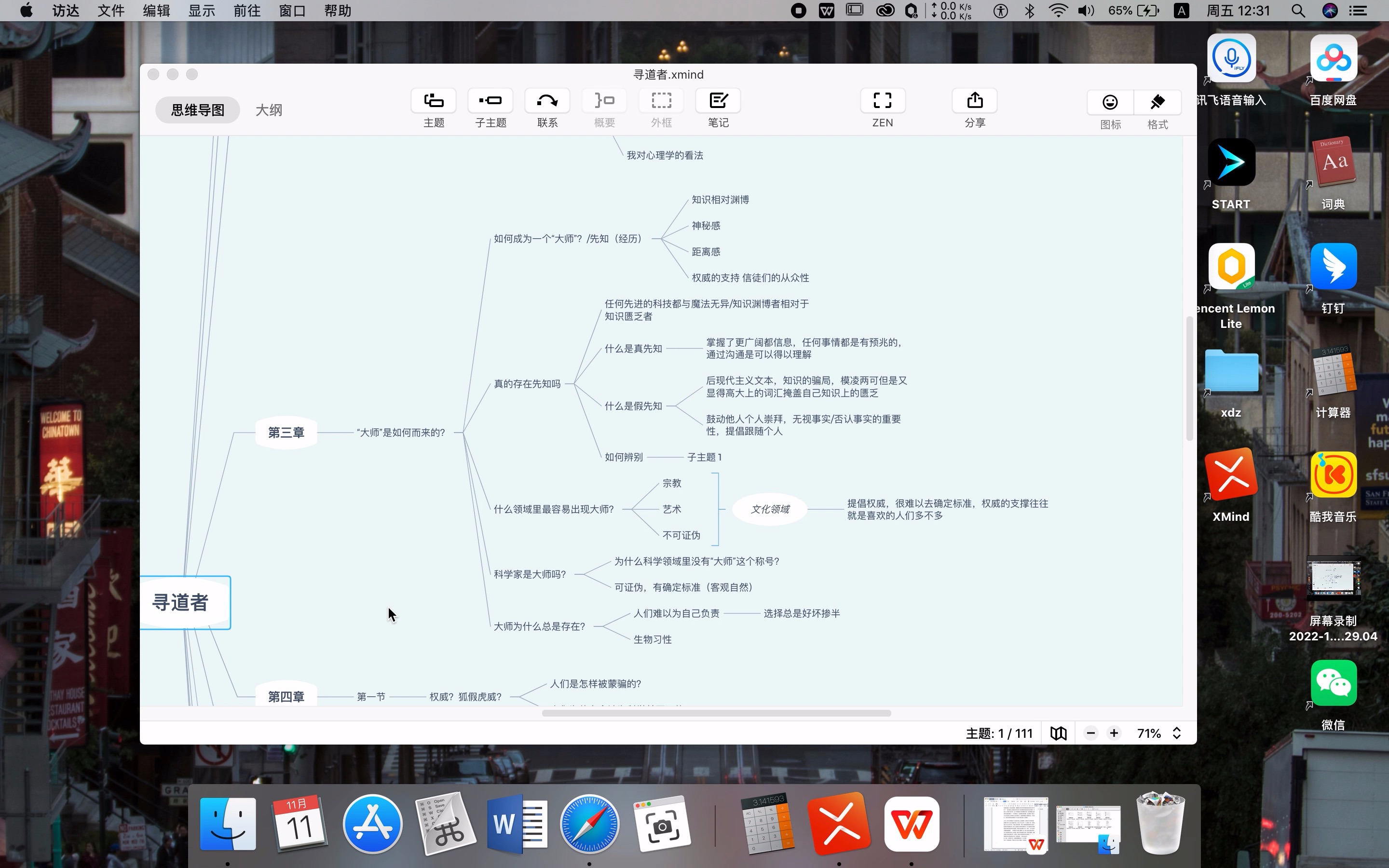This screenshot has height=868, width=1389.
Task: Switch to 大纲 outline view
Action: (x=269, y=110)
